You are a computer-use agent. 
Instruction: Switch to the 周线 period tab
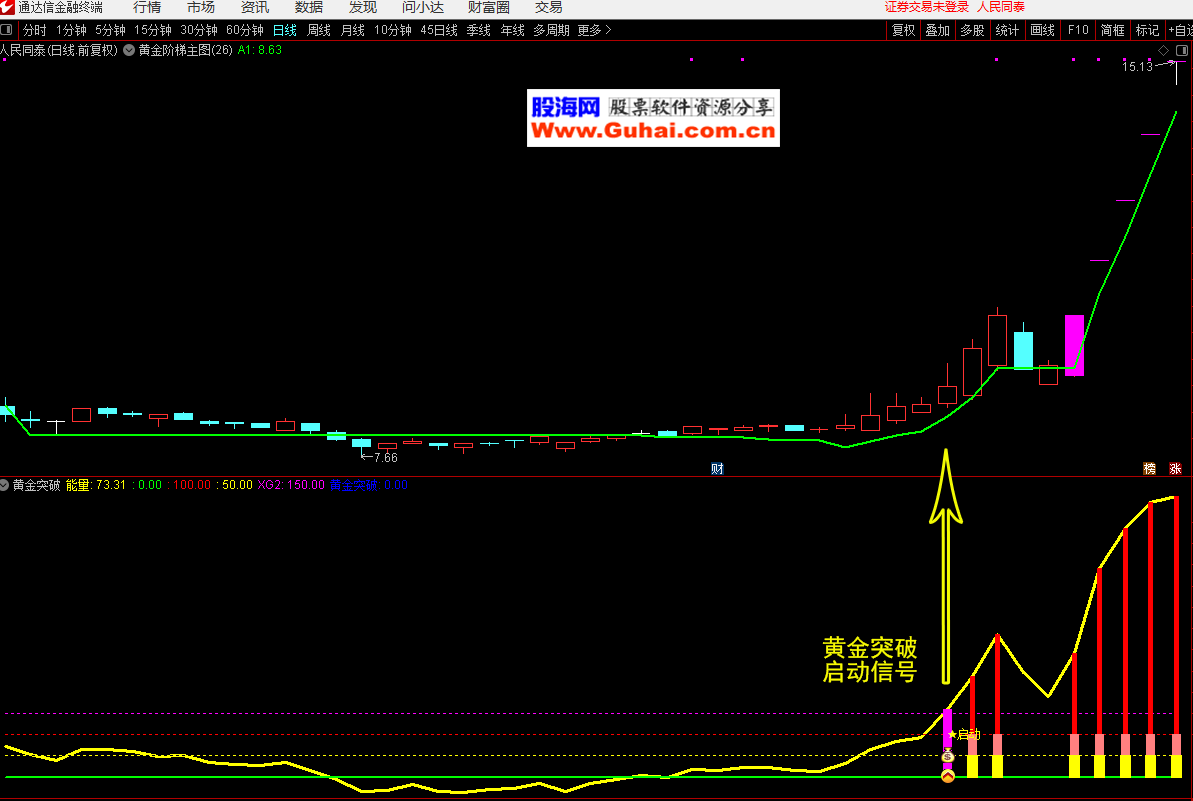[x=318, y=30]
